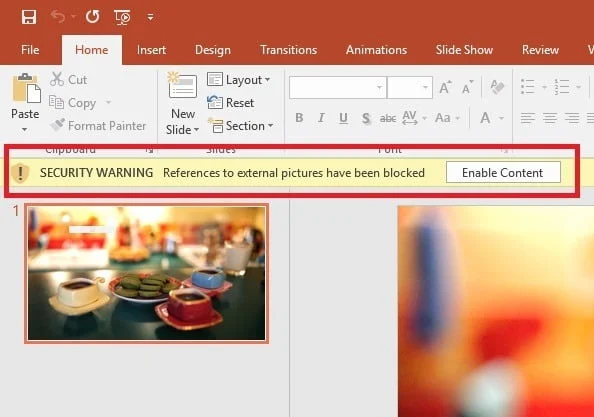Image resolution: width=594 pixels, height=417 pixels.
Task: Click the main slide editing canvas
Action: 496,311
